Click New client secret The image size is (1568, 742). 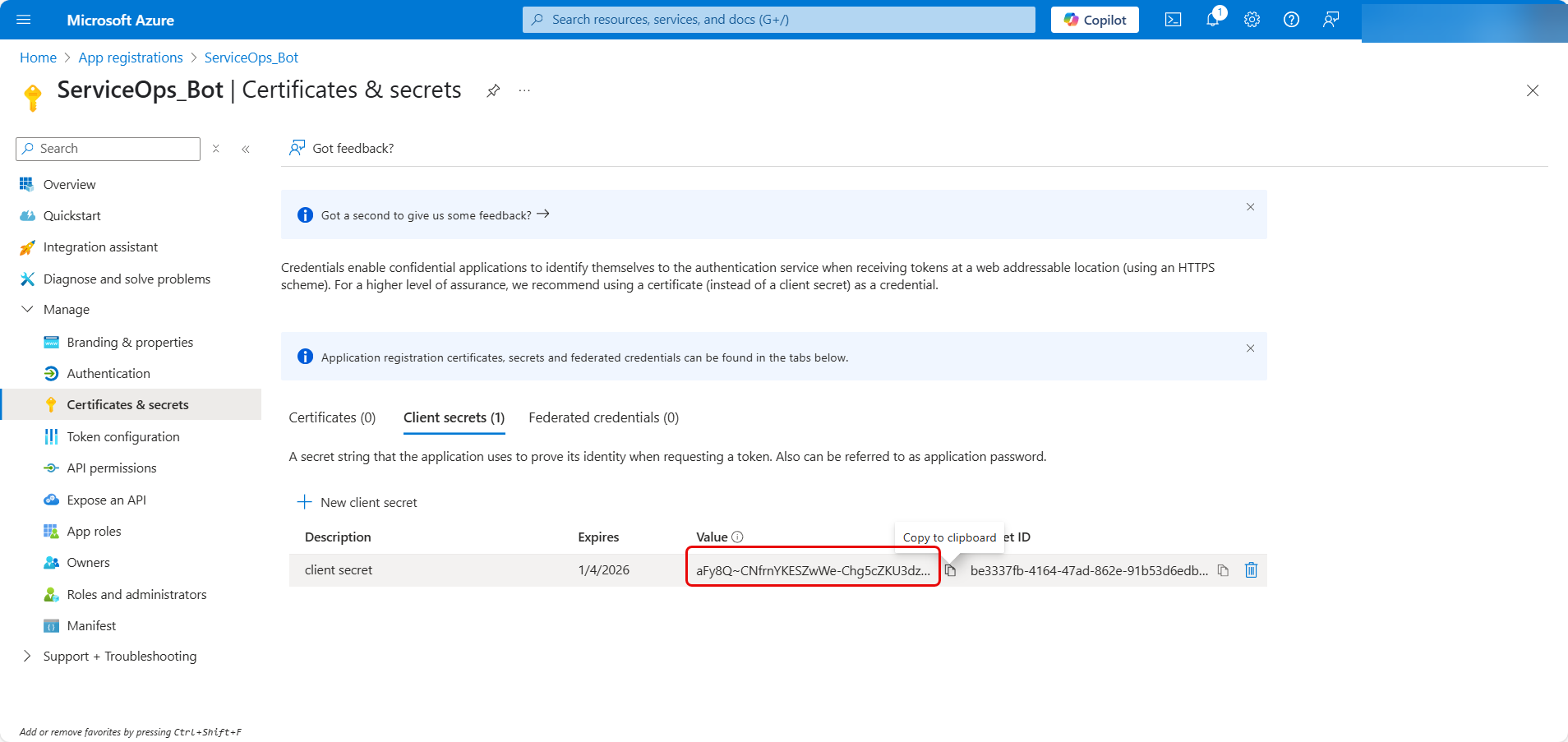[x=357, y=502]
